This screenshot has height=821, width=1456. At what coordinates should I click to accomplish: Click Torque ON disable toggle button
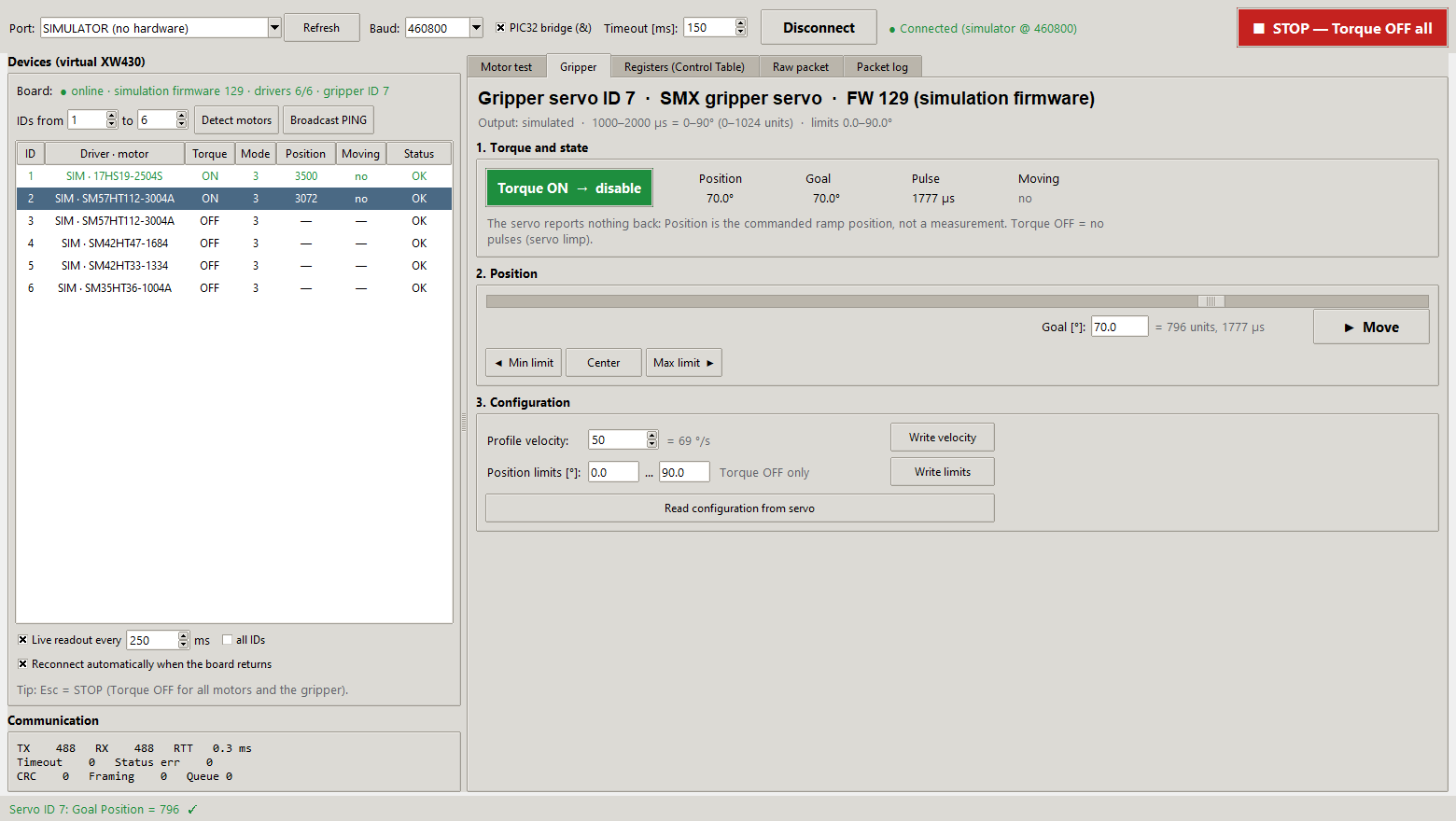pos(569,188)
